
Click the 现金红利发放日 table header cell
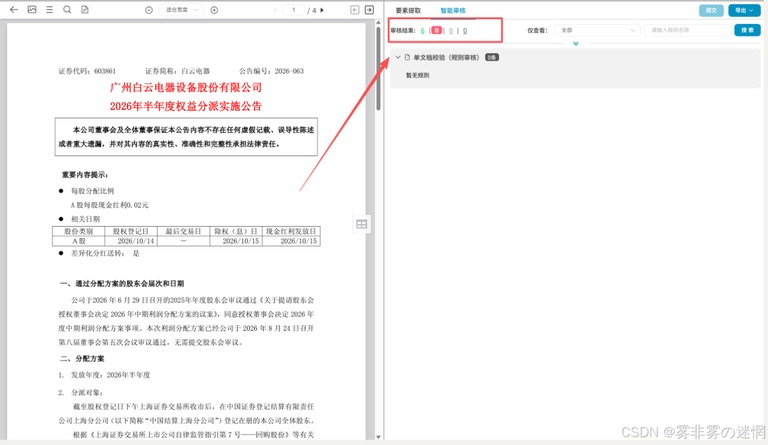[291, 231]
